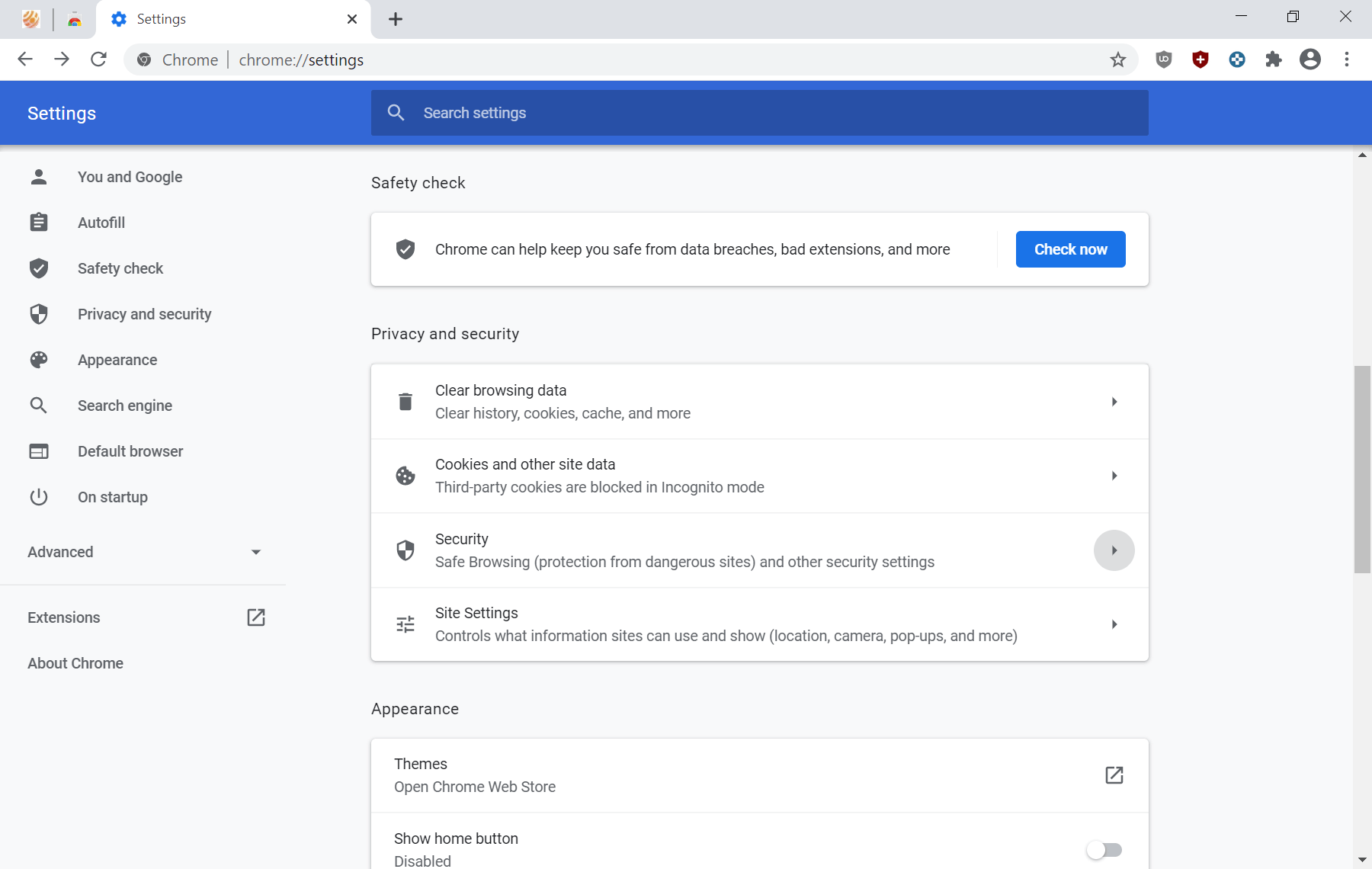
Task: Click sliders icon for Site Settings
Action: pyautogui.click(x=406, y=624)
